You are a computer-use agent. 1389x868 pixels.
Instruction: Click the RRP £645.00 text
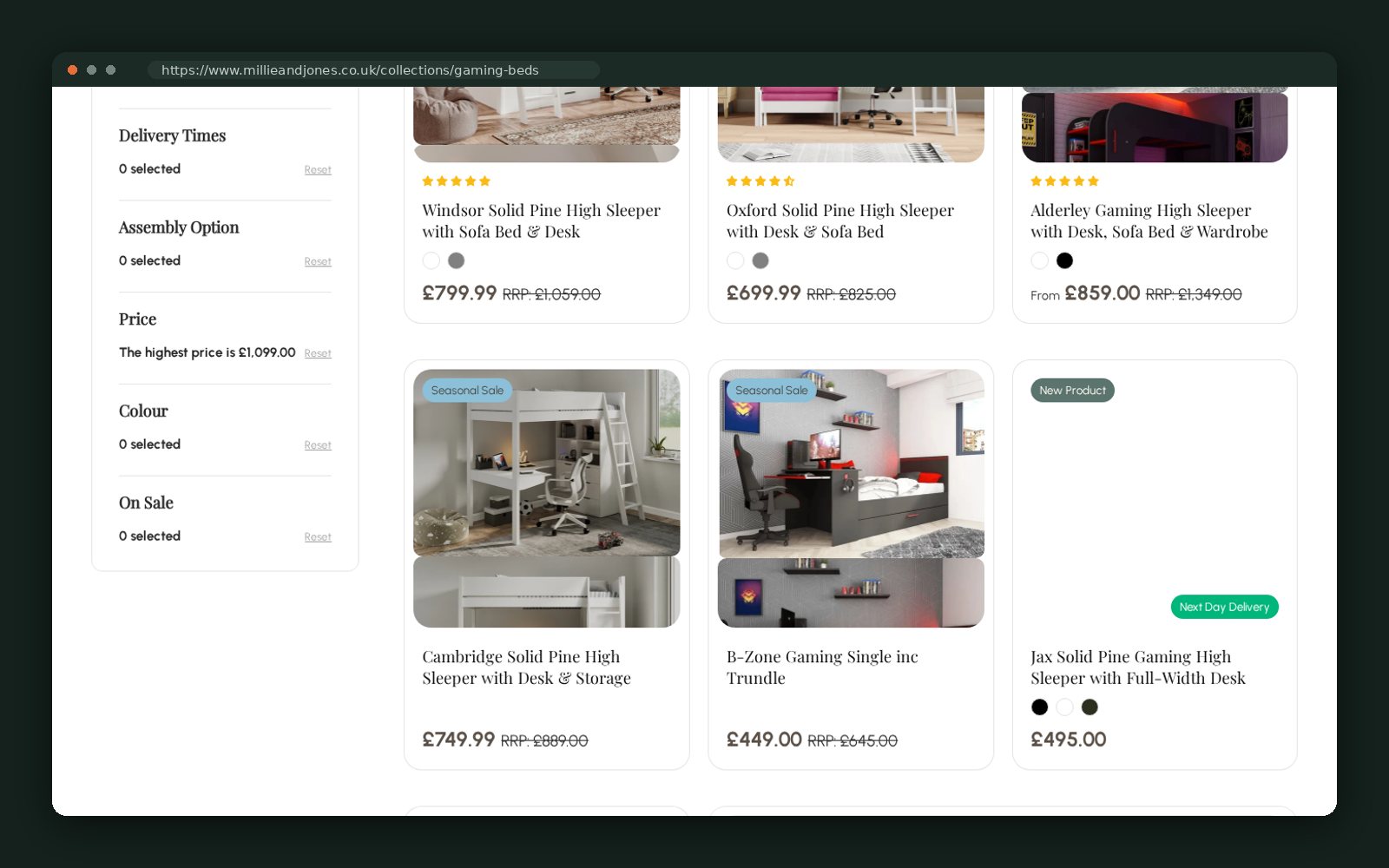pyautogui.click(x=852, y=741)
